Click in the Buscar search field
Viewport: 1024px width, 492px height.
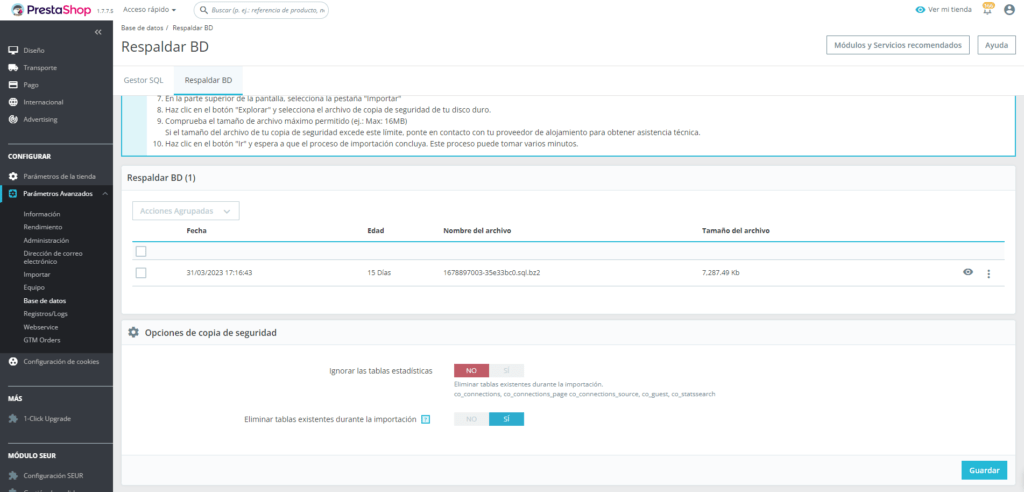coord(261,10)
